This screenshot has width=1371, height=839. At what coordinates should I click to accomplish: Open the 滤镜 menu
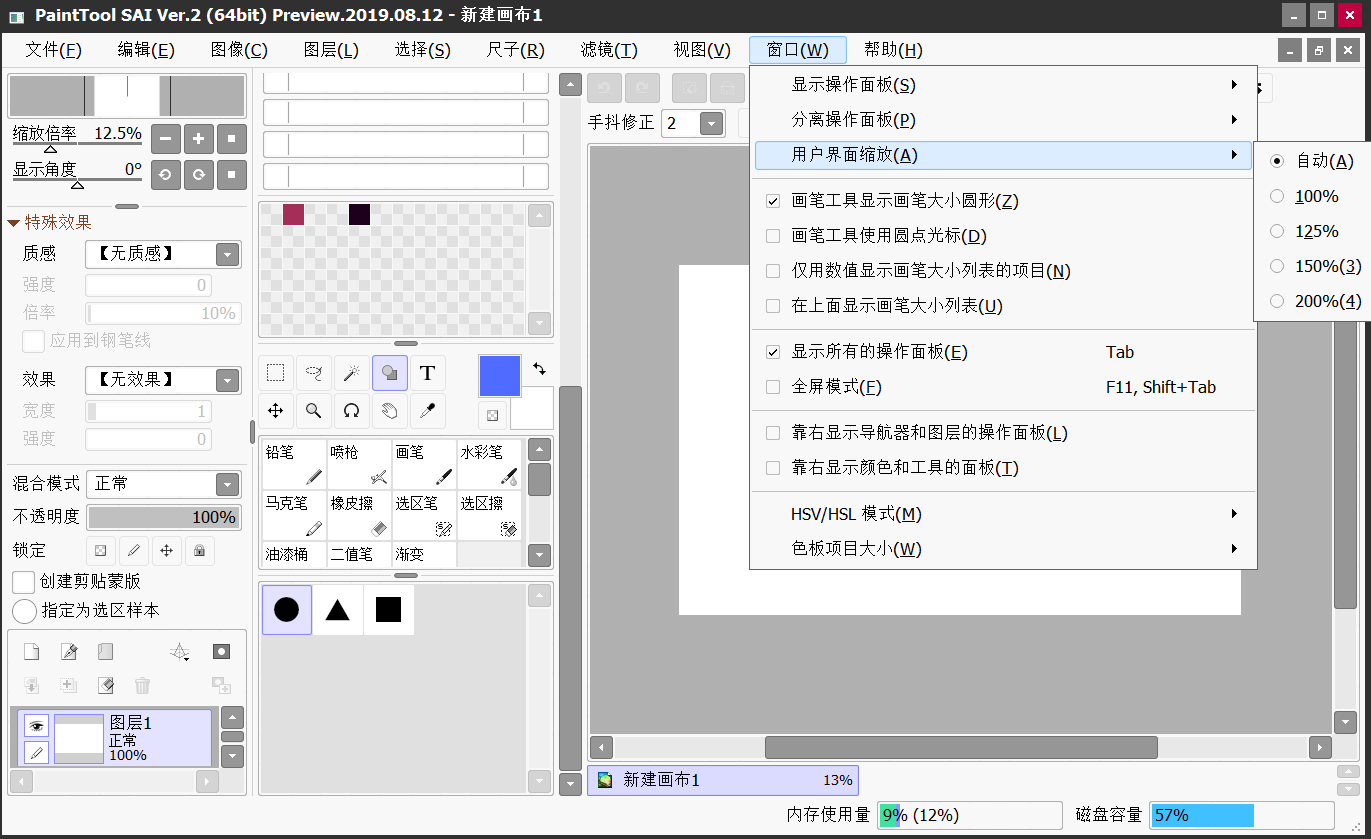click(x=609, y=50)
